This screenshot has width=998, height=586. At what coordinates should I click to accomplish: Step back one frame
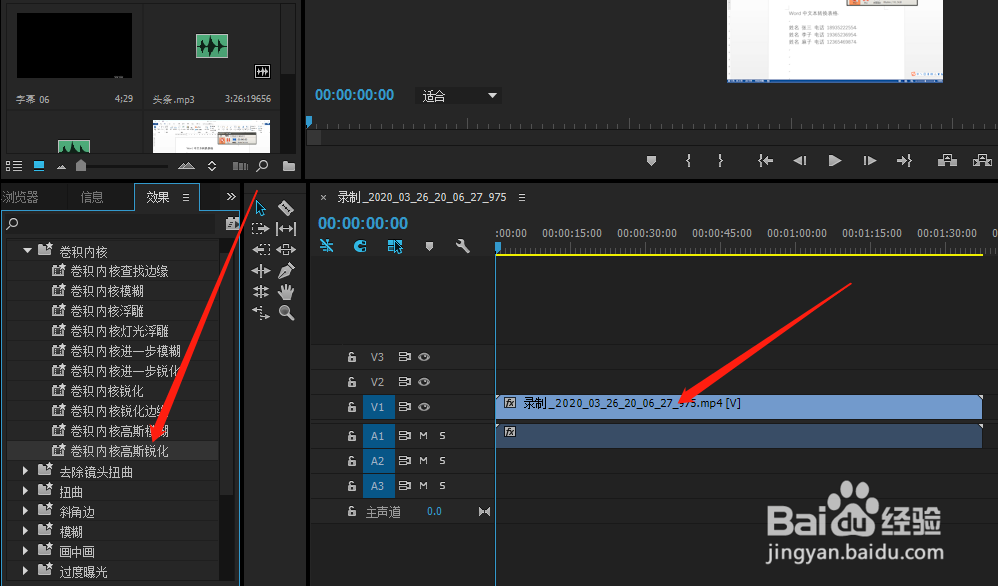pos(800,161)
